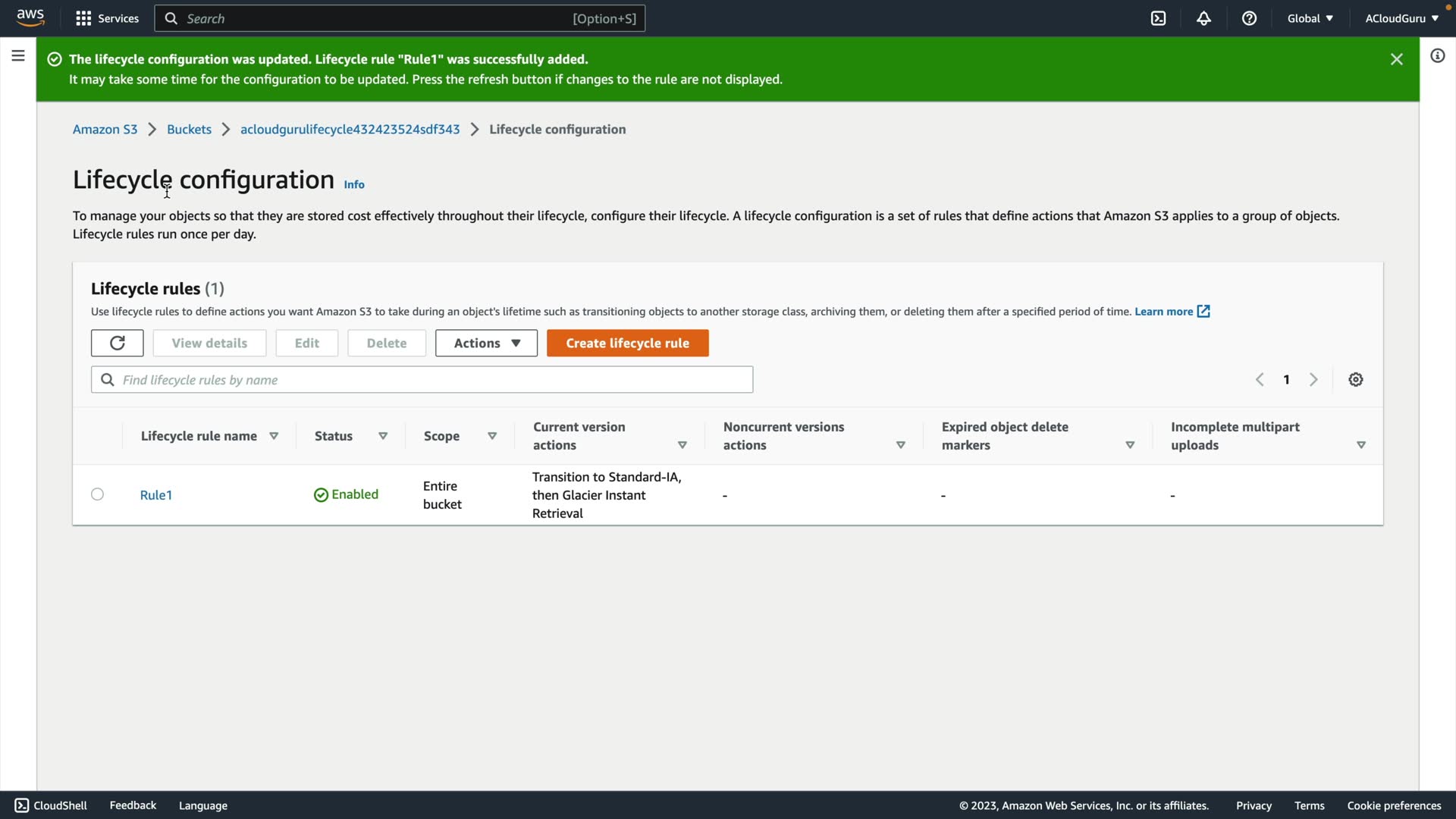Screen dimensions: 1456x819
Task: Open the notifications bell
Action: pyautogui.click(x=1203, y=18)
